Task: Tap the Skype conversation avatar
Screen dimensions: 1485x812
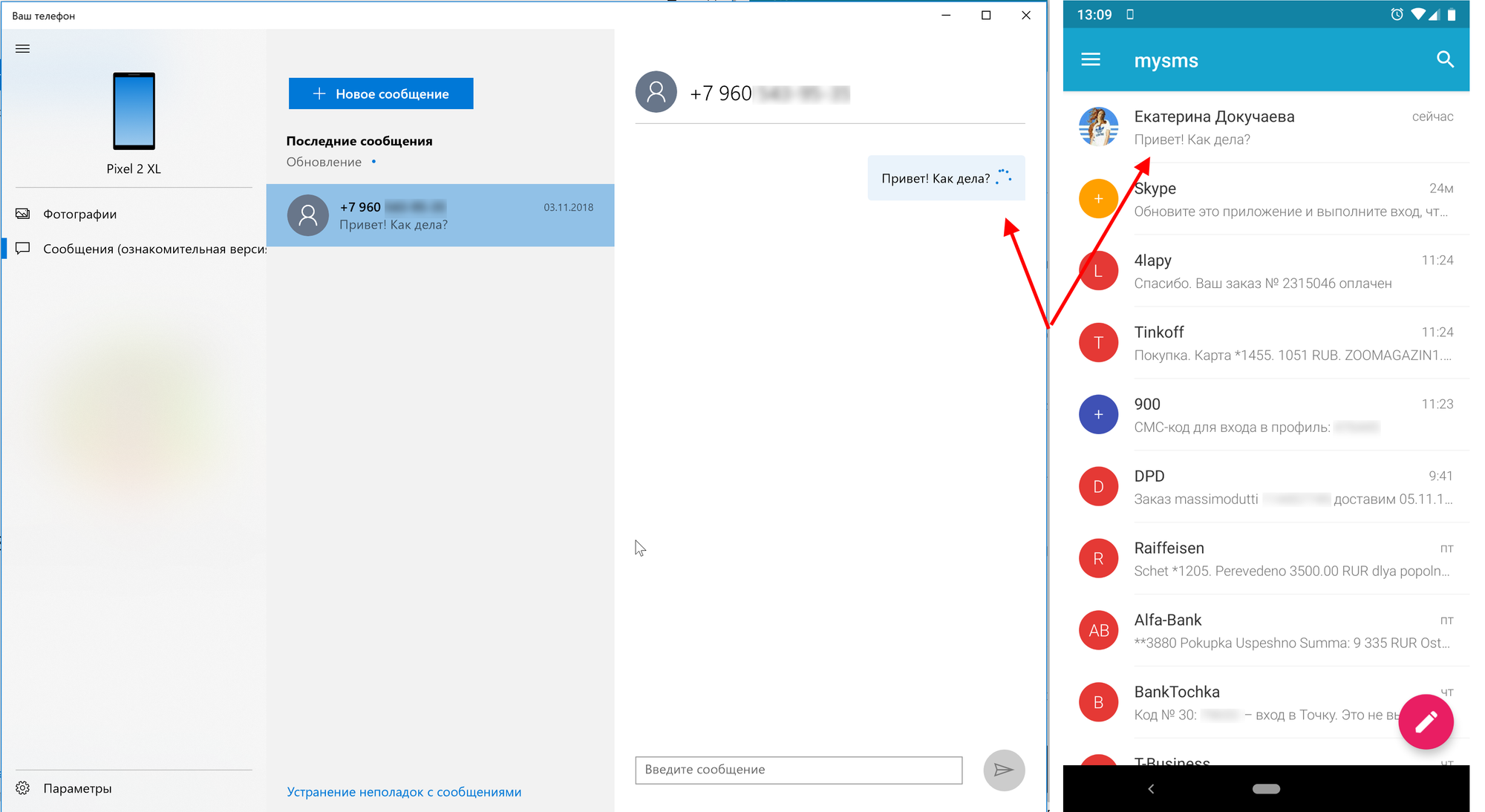Action: point(1097,199)
